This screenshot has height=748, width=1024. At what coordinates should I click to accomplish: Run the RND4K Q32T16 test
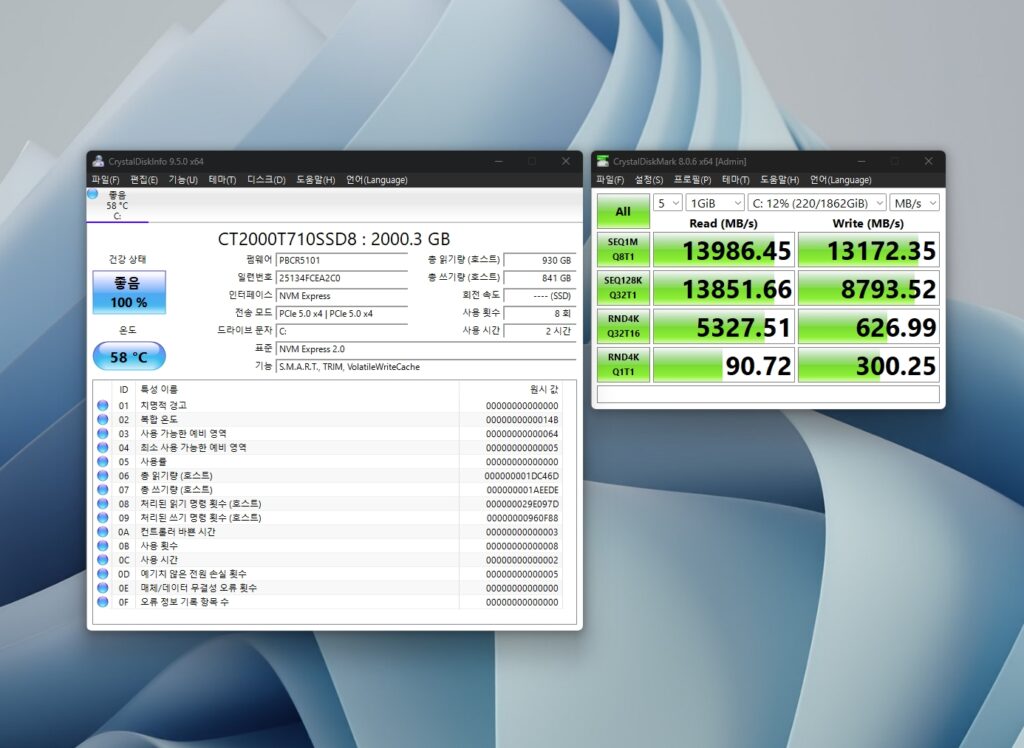623,326
